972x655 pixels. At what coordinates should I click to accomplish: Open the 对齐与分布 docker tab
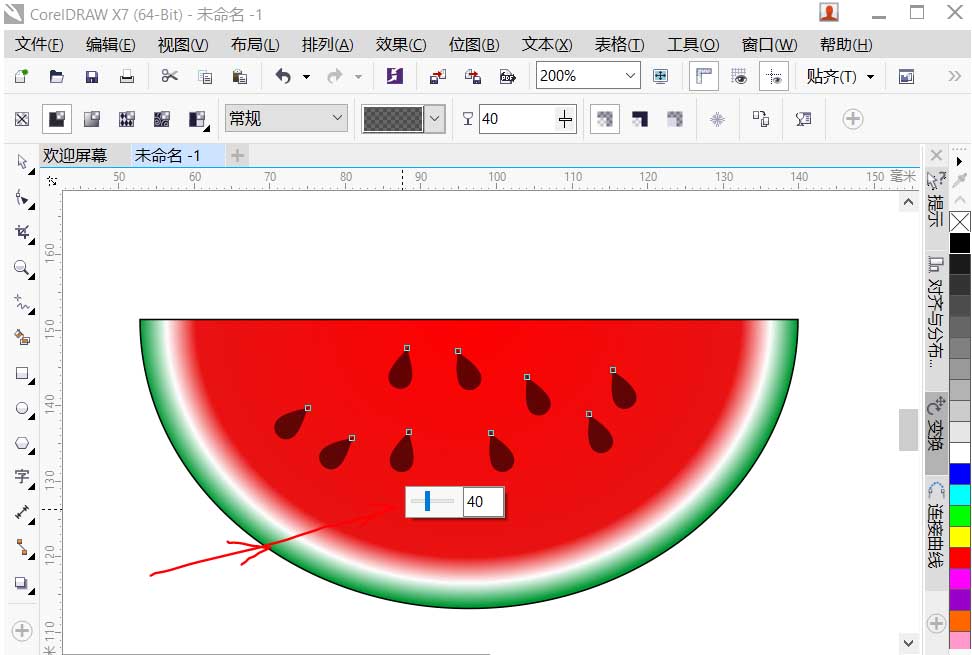936,310
